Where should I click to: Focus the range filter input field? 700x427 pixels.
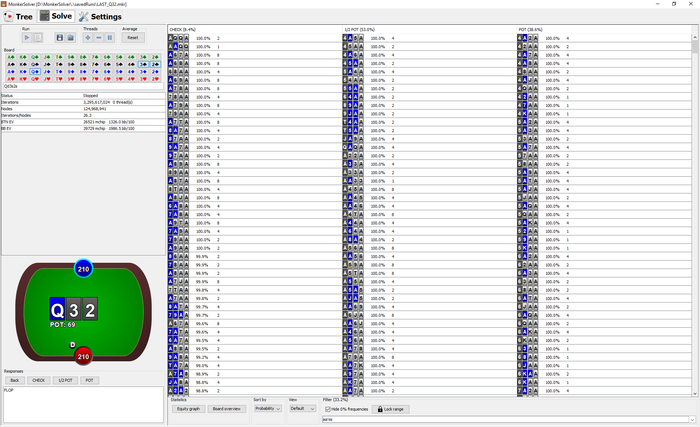[505, 419]
